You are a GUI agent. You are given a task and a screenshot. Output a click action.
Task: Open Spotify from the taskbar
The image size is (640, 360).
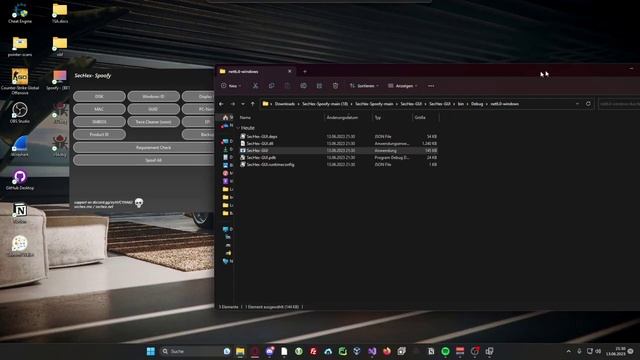(x=445, y=351)
